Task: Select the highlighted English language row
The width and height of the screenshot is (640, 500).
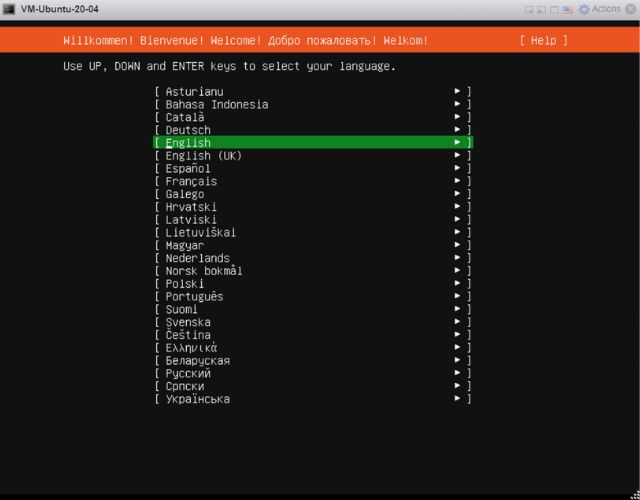Action: pyautogui.click(x=313, y=142)
